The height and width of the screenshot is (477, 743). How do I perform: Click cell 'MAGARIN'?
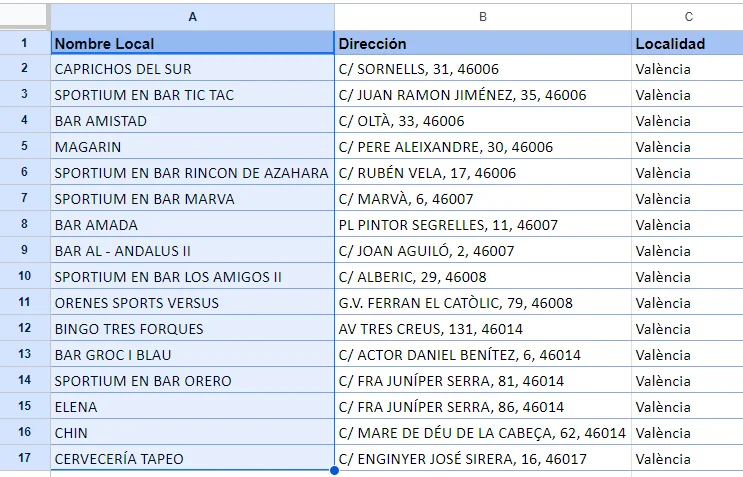point(192,147)
